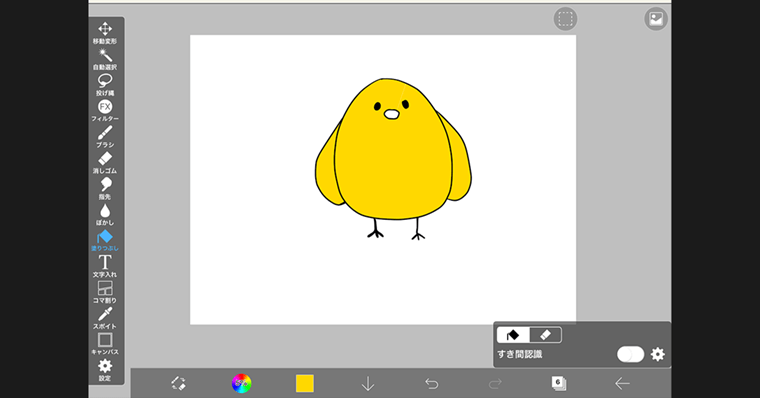Viewport: 760px width, 398px height.
Task: Open the gap recognition gear settings
Action: point(658,354)
